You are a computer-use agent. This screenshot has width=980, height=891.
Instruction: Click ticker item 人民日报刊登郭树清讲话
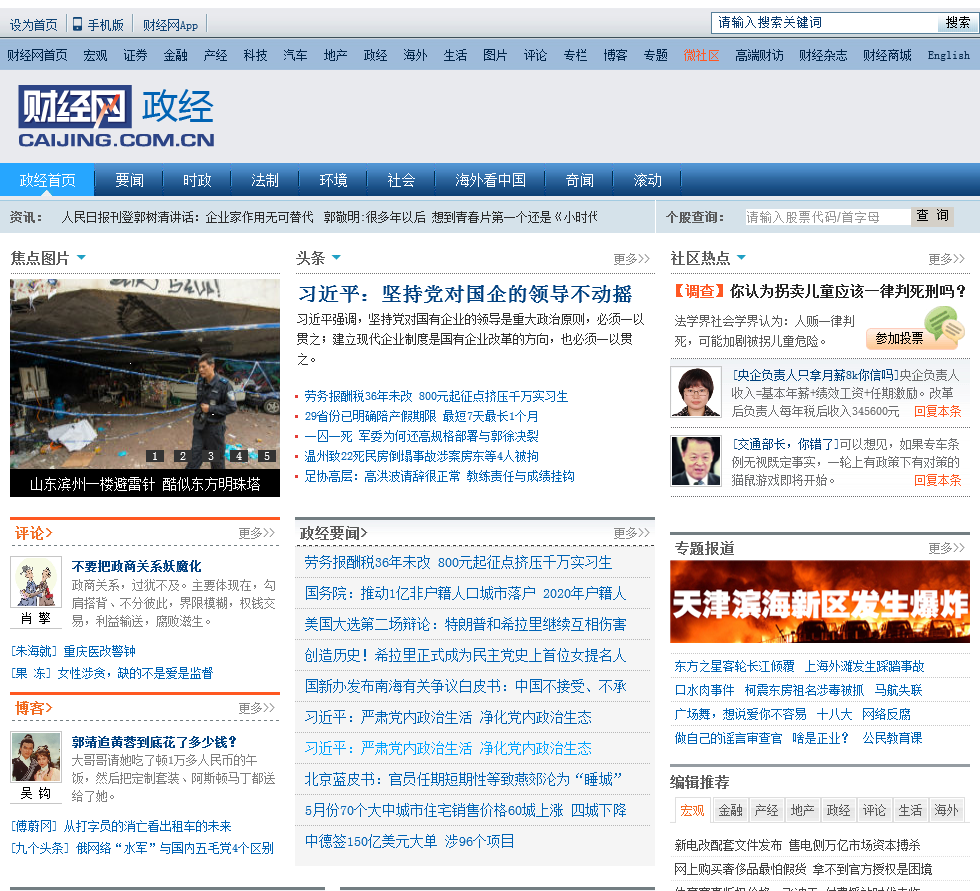(x=188, y=217)
